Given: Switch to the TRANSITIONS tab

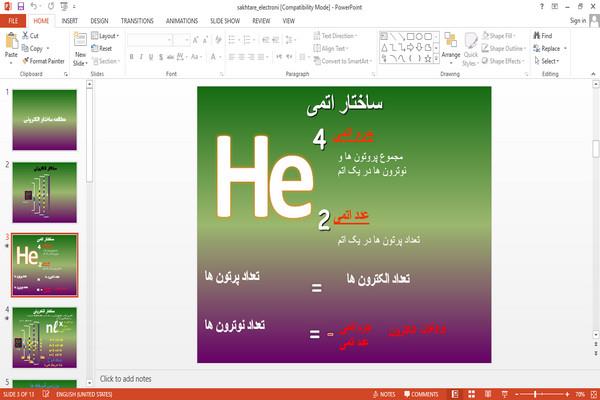Looking at the screenshot, I should coord(137,21).
